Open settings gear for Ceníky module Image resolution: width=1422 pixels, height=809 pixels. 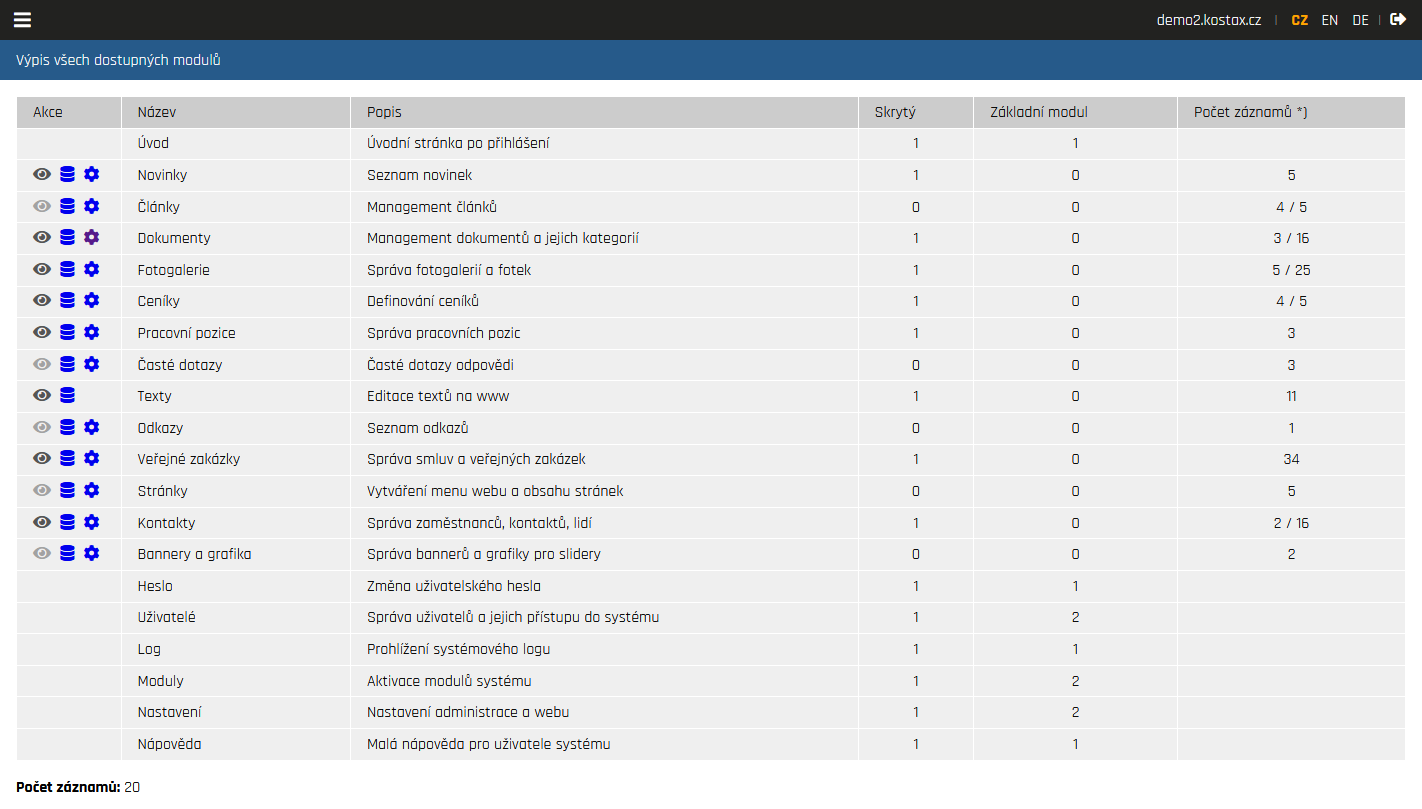92,301
